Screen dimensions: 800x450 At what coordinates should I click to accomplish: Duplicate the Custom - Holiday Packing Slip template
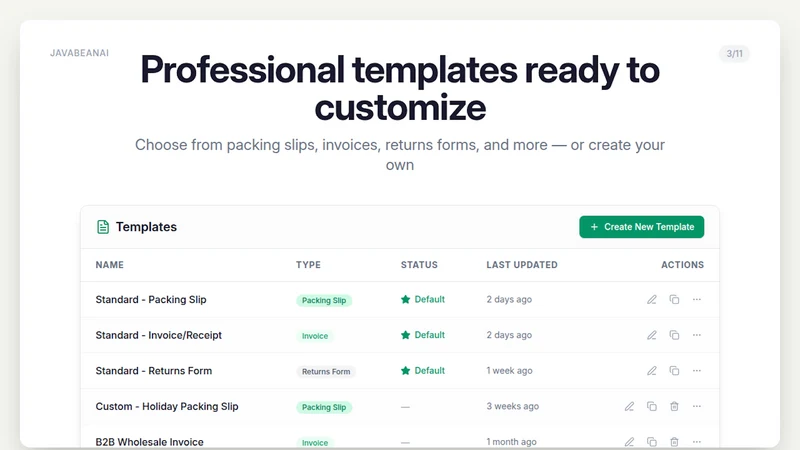pyautogui.click(x=652, y=407)
